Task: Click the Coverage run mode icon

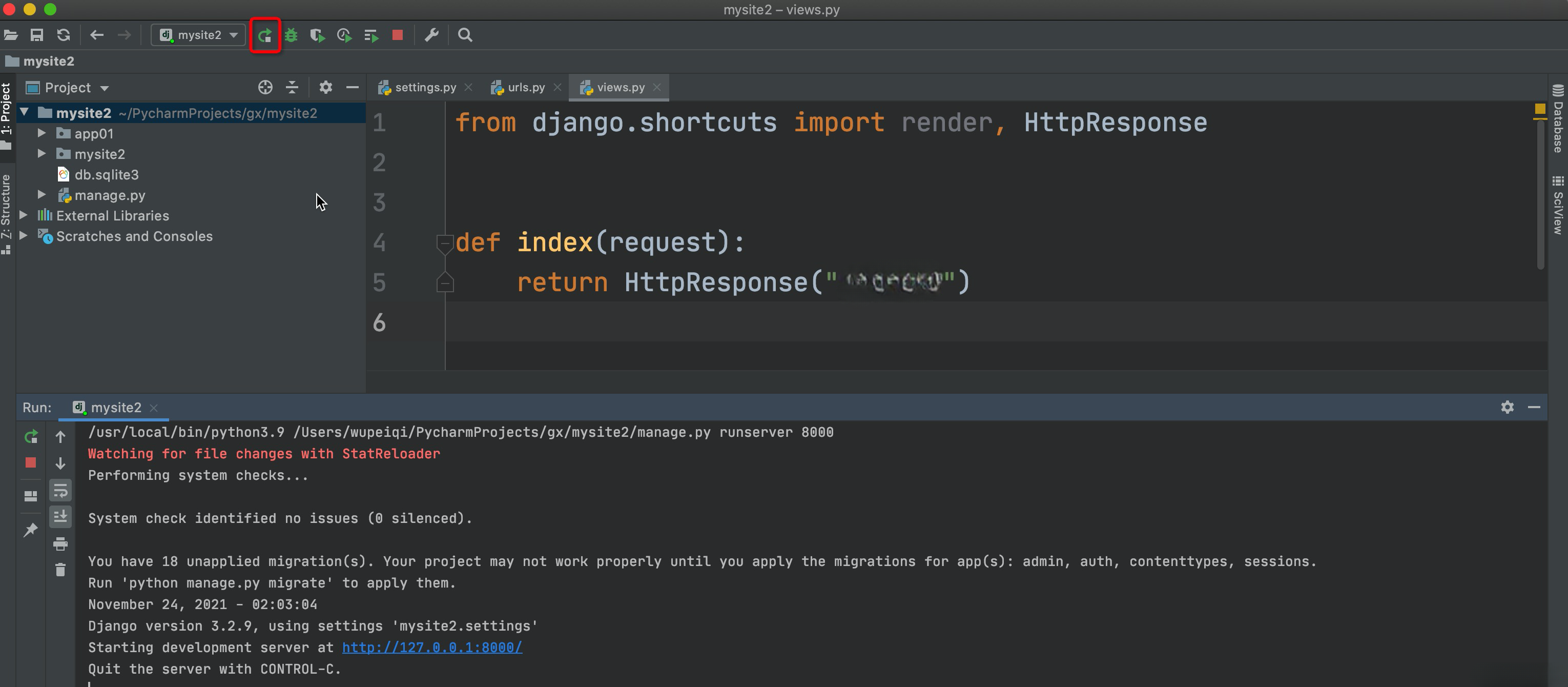Action: [x=316, y=36]
